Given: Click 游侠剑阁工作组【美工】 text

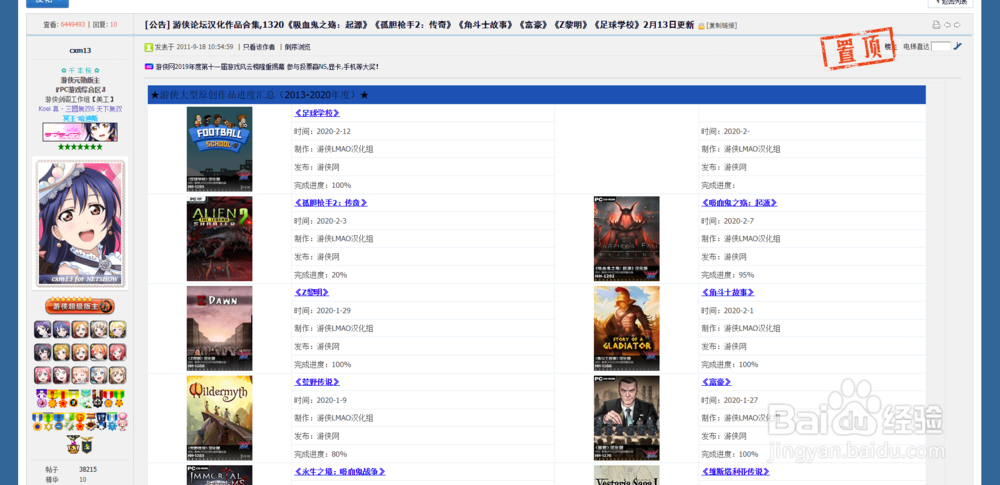Looking at the screenshot, I should [80, 100].
